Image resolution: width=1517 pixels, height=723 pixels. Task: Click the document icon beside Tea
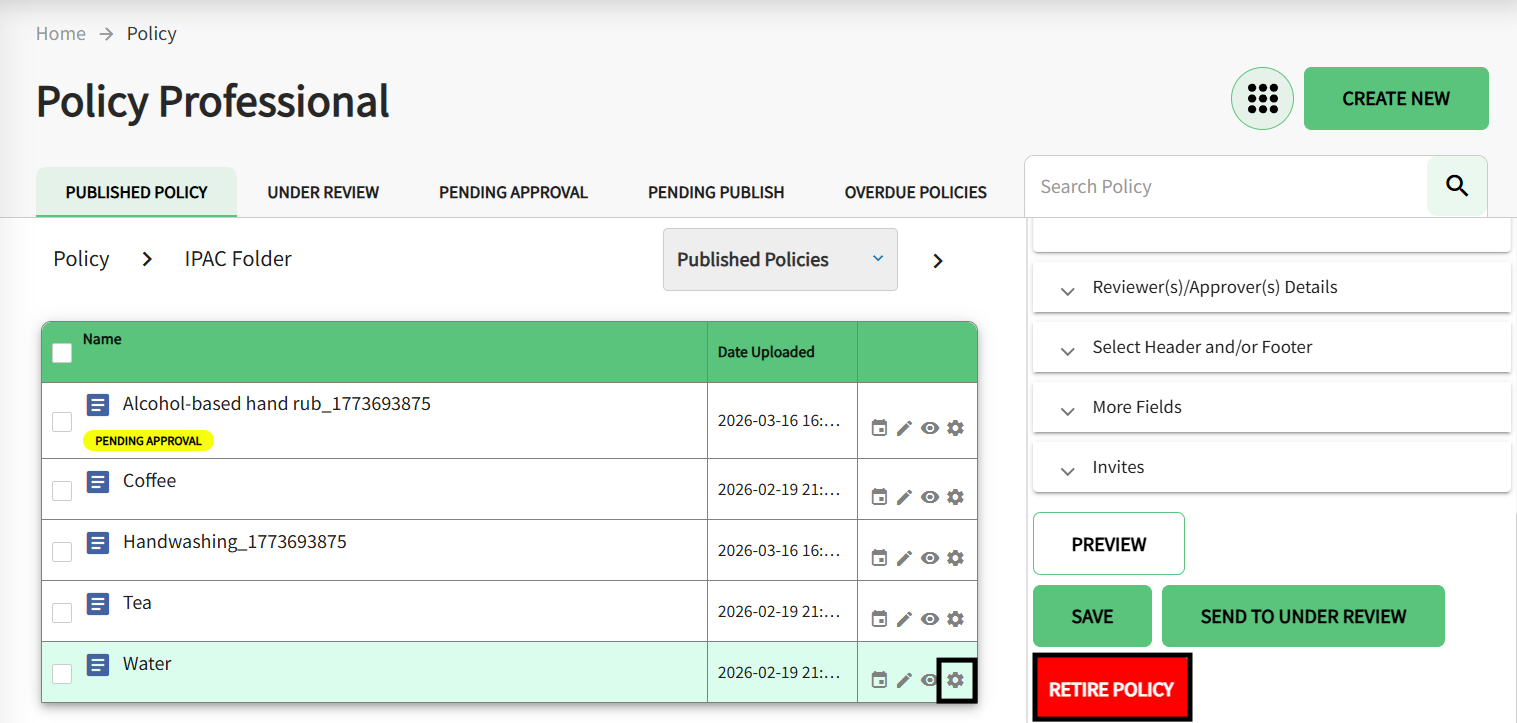pyautogui.click(x=97, y=604)
